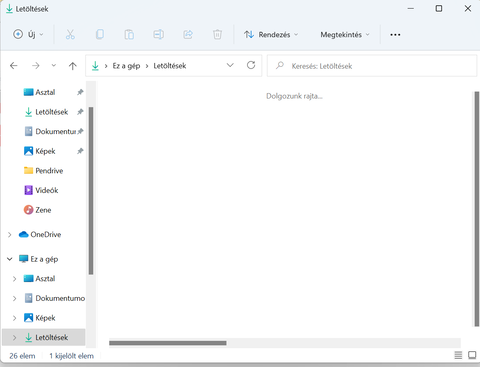Click the file list vertical scrollbar
480x367 pixels.
(477, 209)
